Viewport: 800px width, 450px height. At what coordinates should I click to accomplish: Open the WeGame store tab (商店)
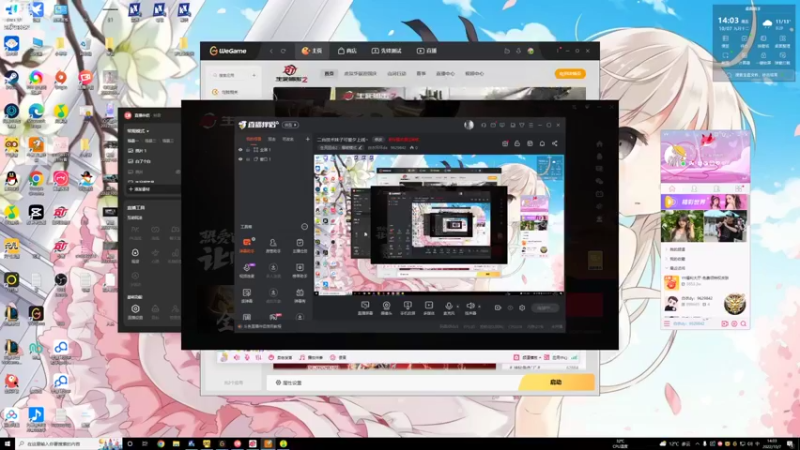(x=347, y=51)
